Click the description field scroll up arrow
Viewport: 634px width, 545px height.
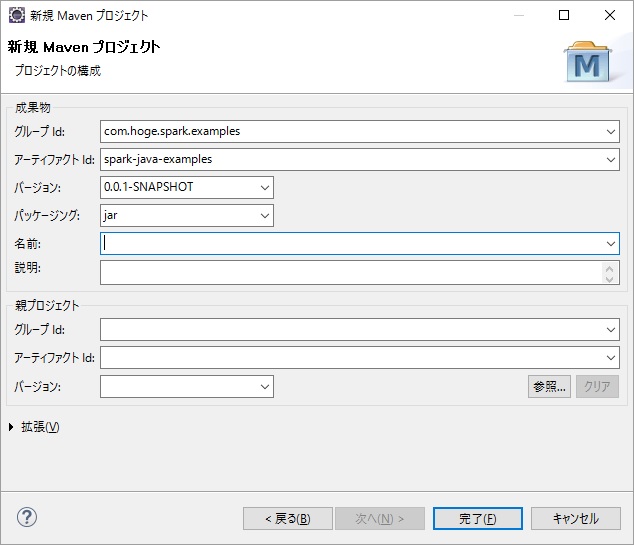(610, 268)
